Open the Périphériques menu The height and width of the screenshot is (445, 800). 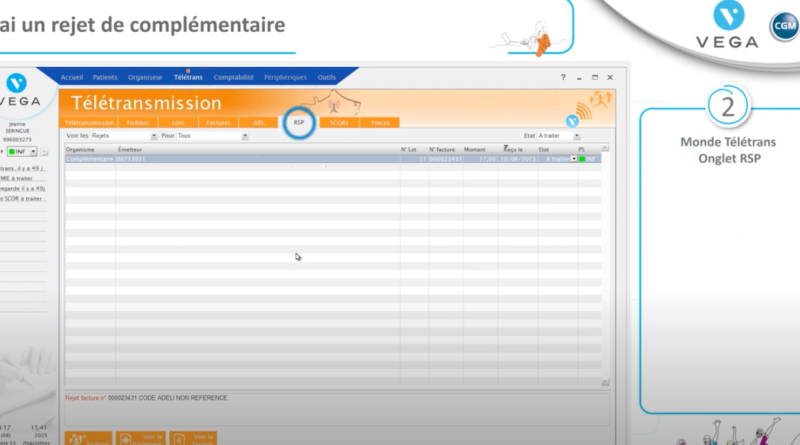click(285, 78)
